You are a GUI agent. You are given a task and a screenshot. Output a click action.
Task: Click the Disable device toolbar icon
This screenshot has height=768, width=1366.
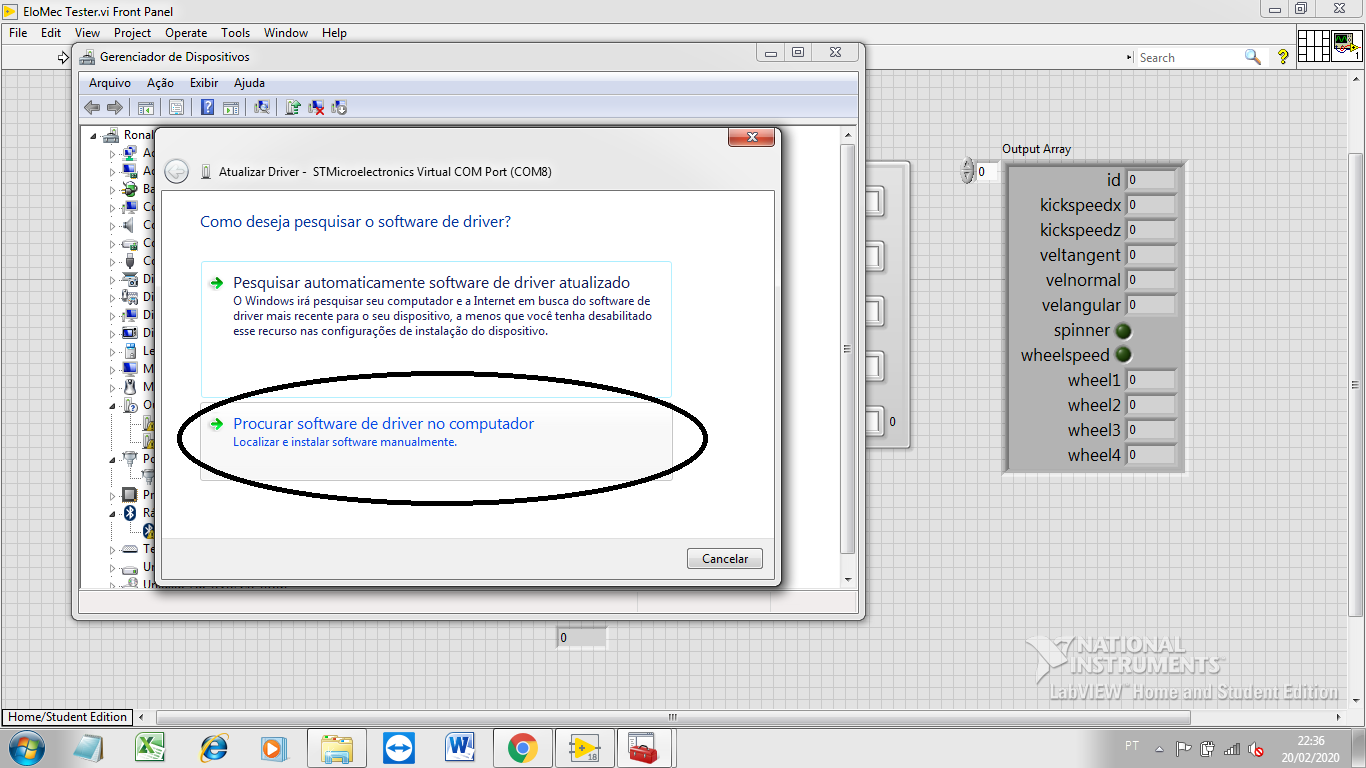click(339, 107)
